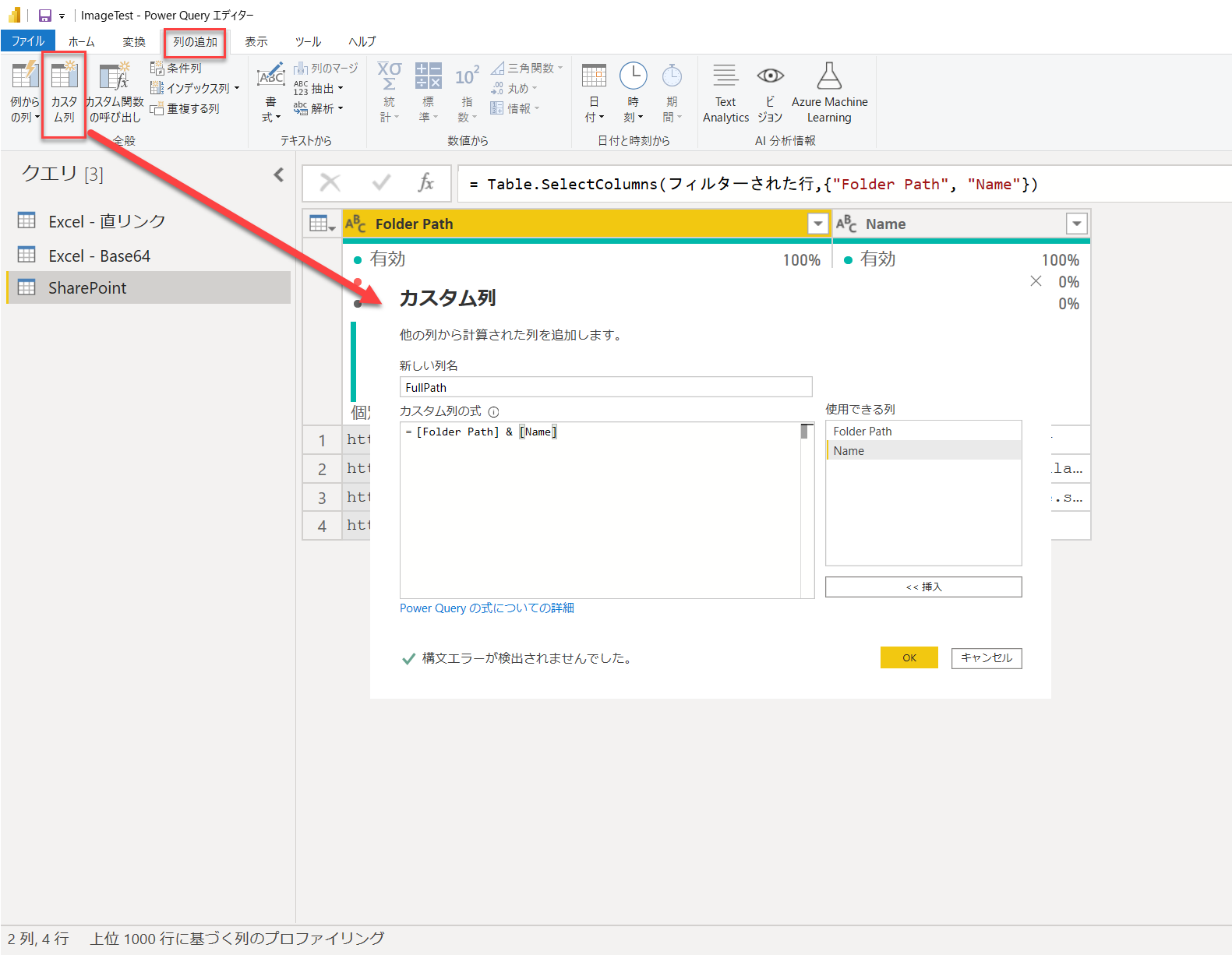Open the File (ファイル) tab
1232x955 pixels.
pos(28,41)
